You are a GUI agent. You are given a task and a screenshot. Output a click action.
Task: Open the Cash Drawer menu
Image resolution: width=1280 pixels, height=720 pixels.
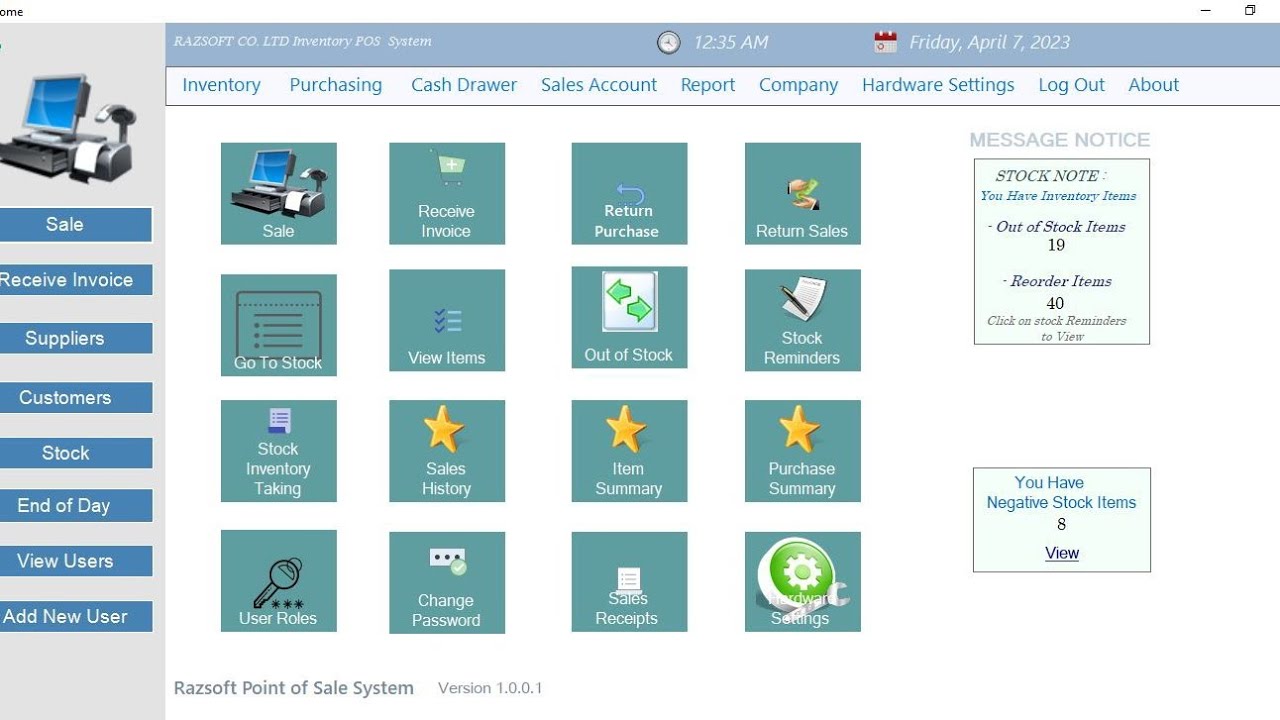[x=464, y=85]
